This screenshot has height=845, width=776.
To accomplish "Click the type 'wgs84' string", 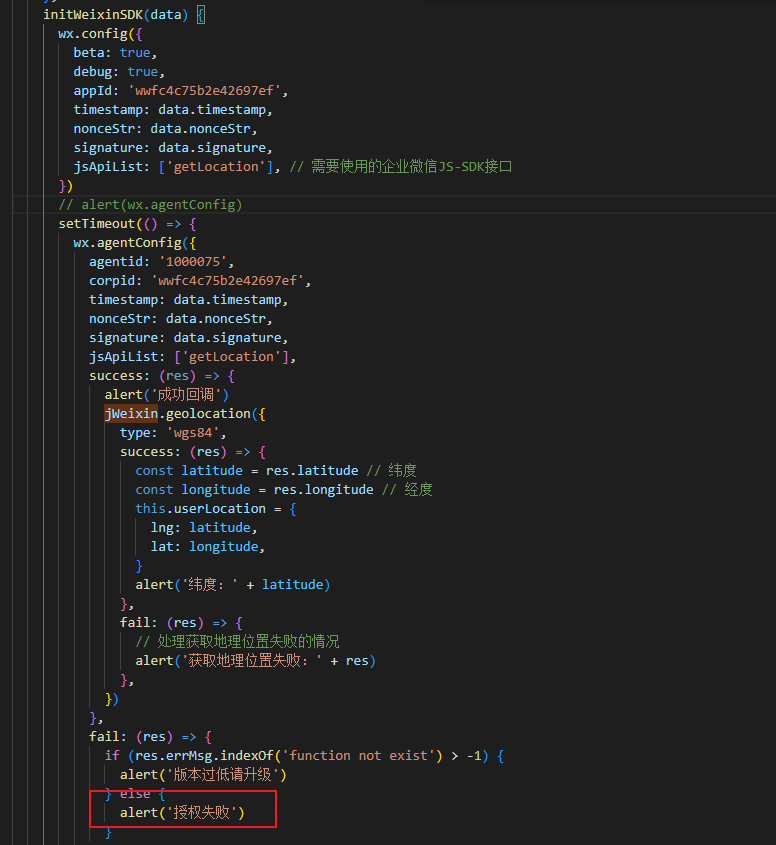I will point(193,433).
